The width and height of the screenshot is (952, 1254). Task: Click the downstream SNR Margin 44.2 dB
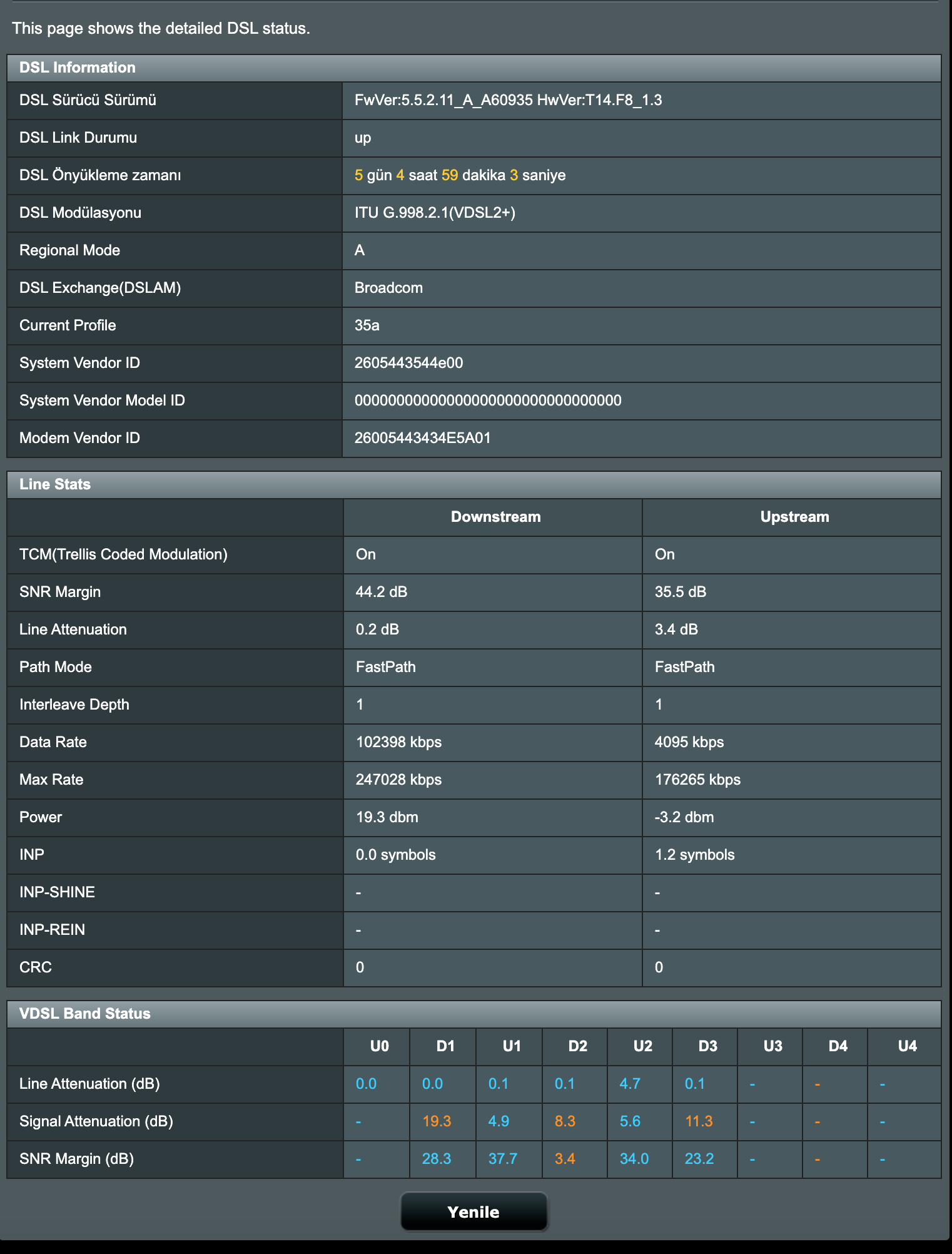pos(382,592)
